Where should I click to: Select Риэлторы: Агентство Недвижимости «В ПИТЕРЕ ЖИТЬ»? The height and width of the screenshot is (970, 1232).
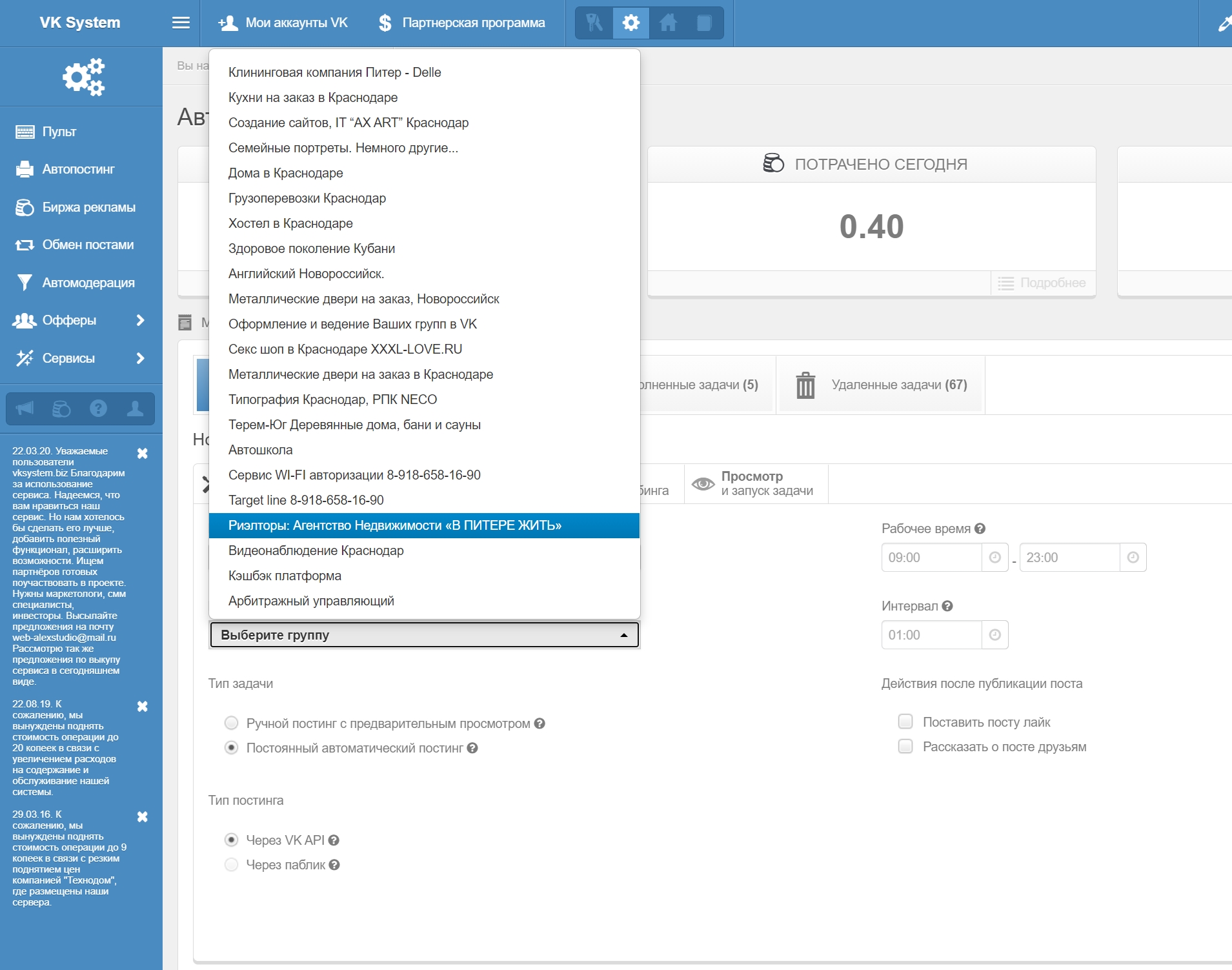pyautogui.click(x=424, y=525)
